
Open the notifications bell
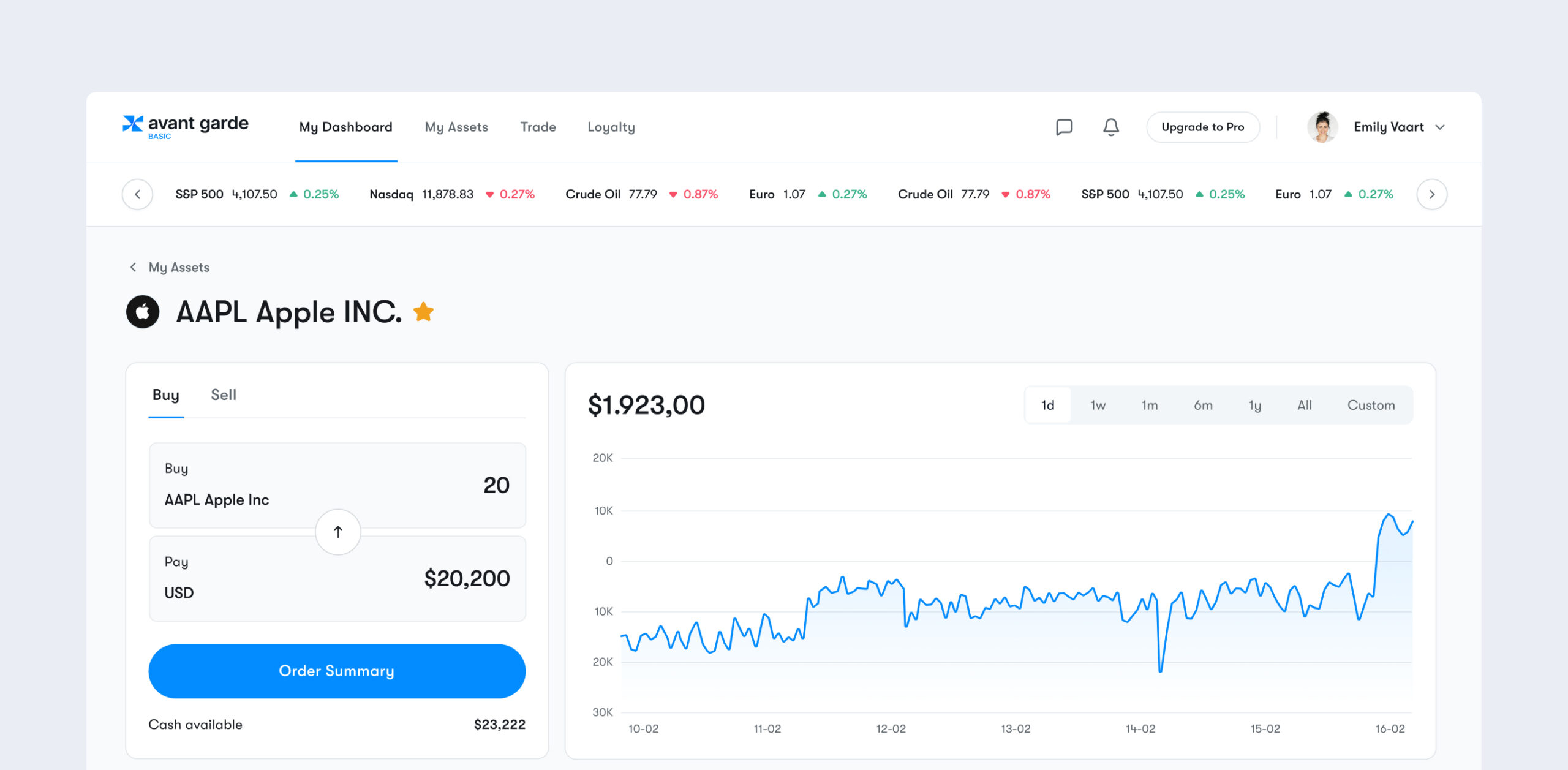(1110, 127)
